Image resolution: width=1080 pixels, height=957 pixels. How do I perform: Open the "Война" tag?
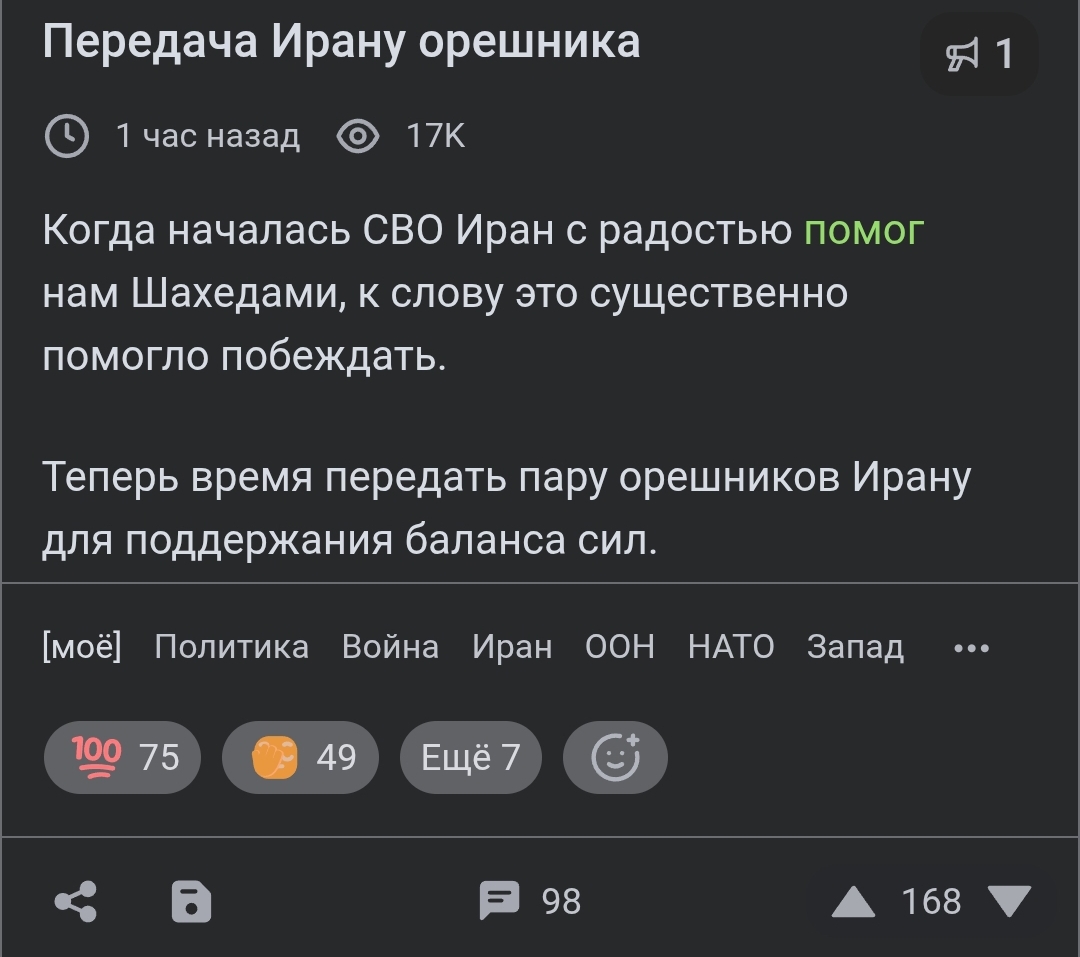point(390,648)
